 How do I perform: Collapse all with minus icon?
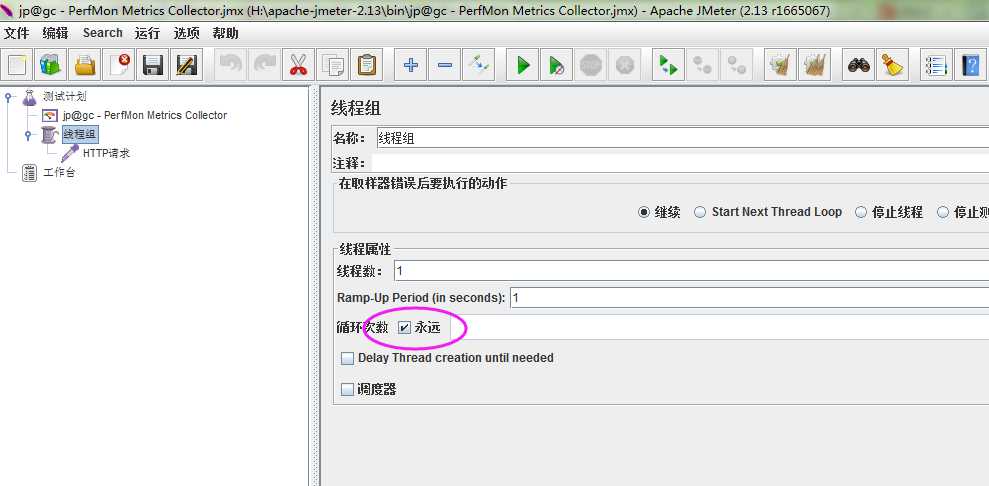pos(445,65)
